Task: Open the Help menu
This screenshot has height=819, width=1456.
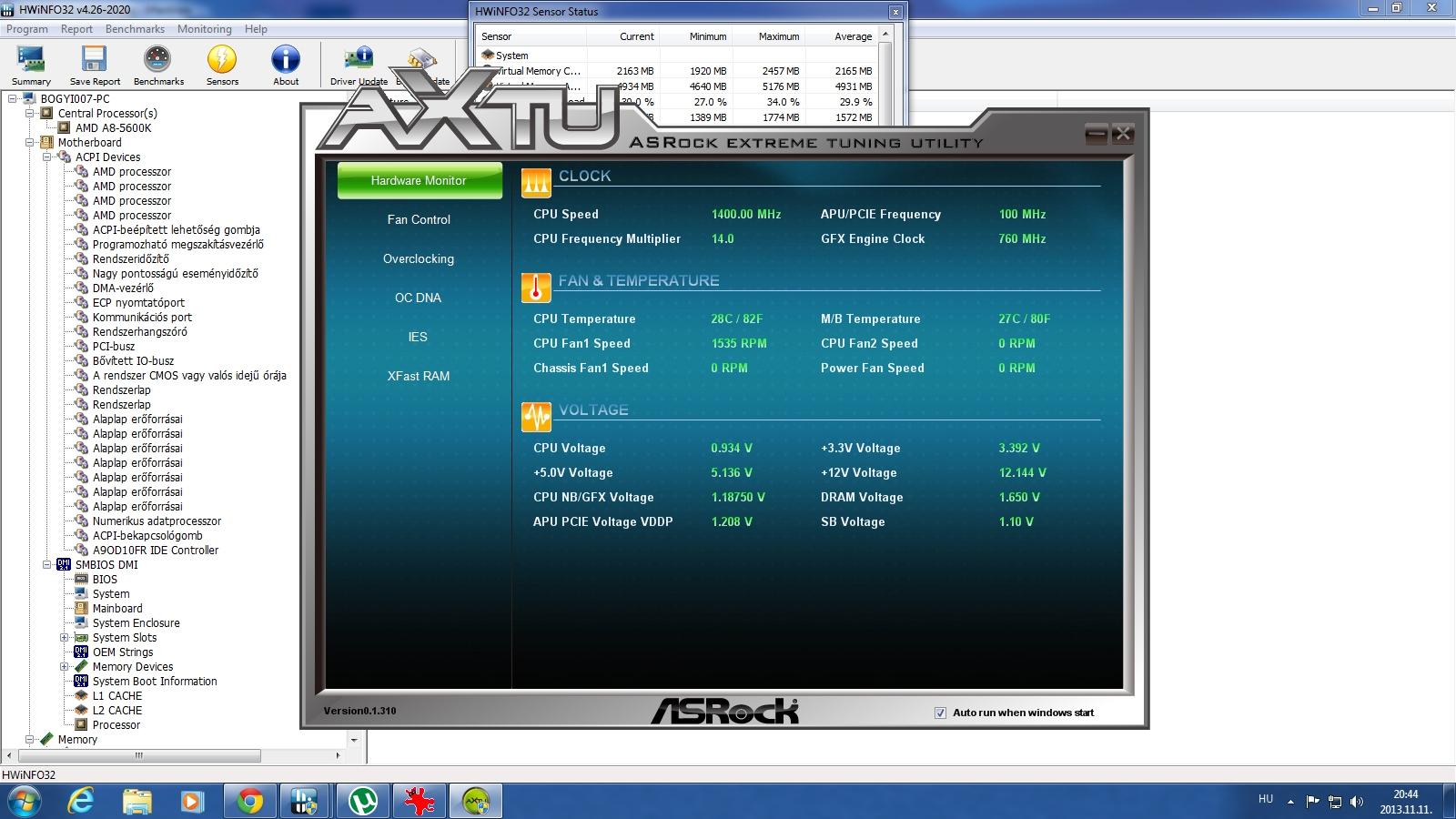Action: pos(256,29)
